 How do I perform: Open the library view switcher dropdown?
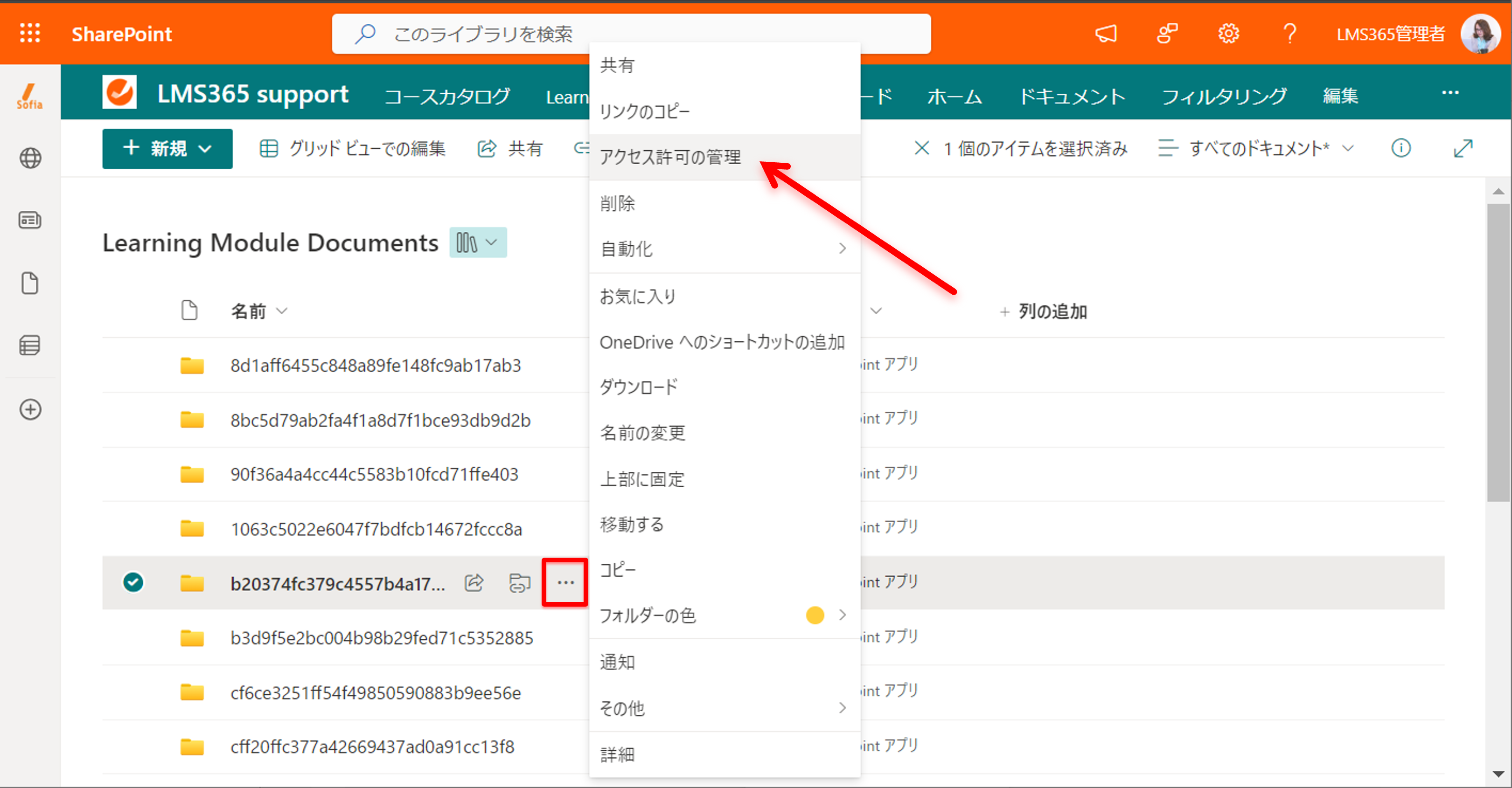(x=478, y=242)
